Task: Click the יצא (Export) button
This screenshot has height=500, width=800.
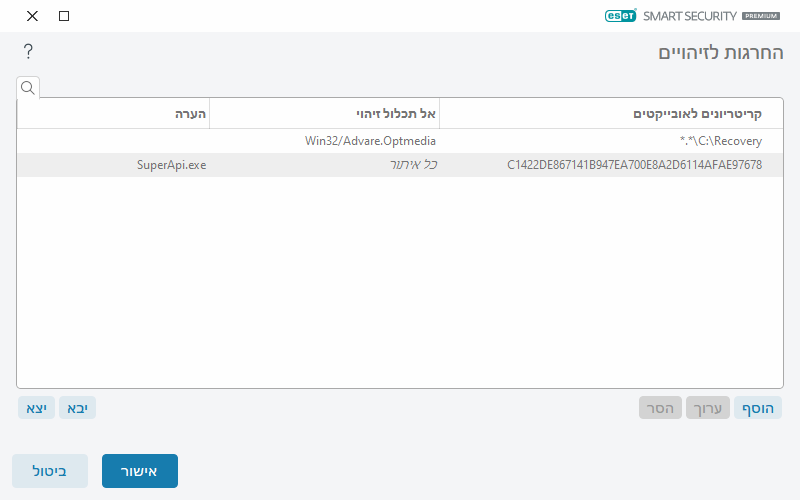Action: [x=37, y=408]
